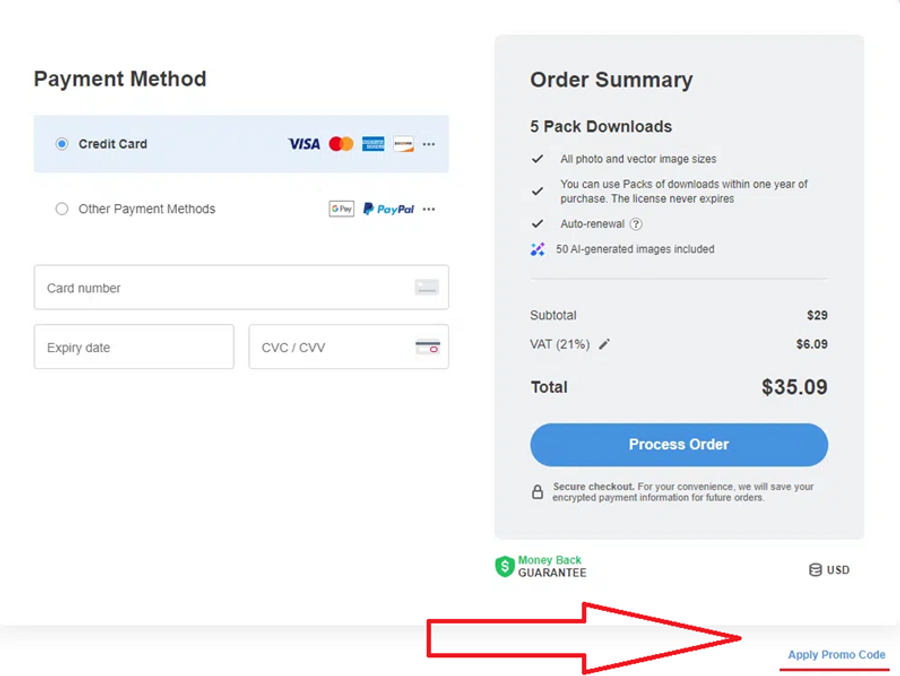Expand more credit card types ellipsis

(x=429, y=144)
